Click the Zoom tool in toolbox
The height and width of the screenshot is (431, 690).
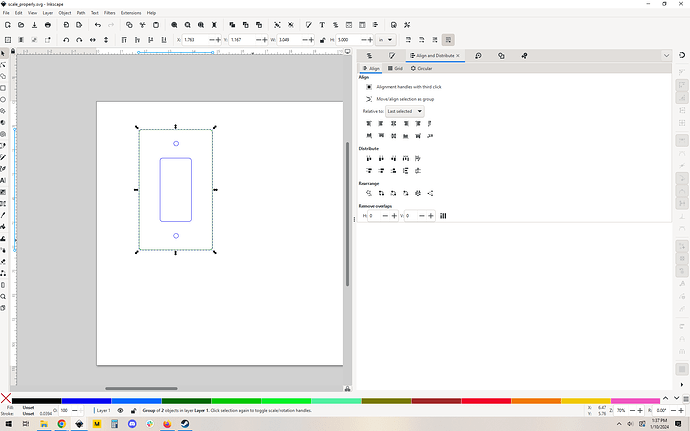point(3,296)
